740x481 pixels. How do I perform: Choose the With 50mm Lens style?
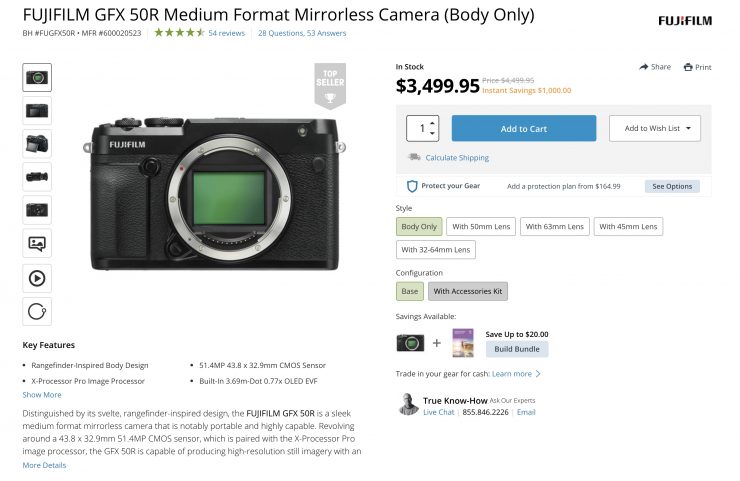(479, 227)
